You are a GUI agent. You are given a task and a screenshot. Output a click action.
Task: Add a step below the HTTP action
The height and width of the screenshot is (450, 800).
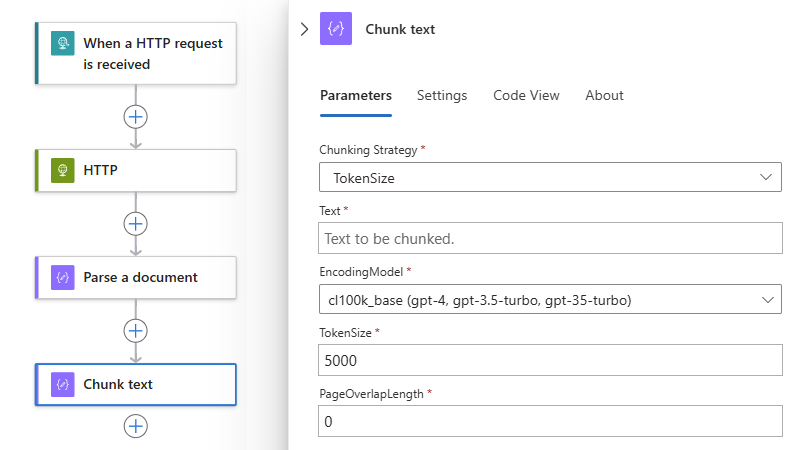coord(135,223)
